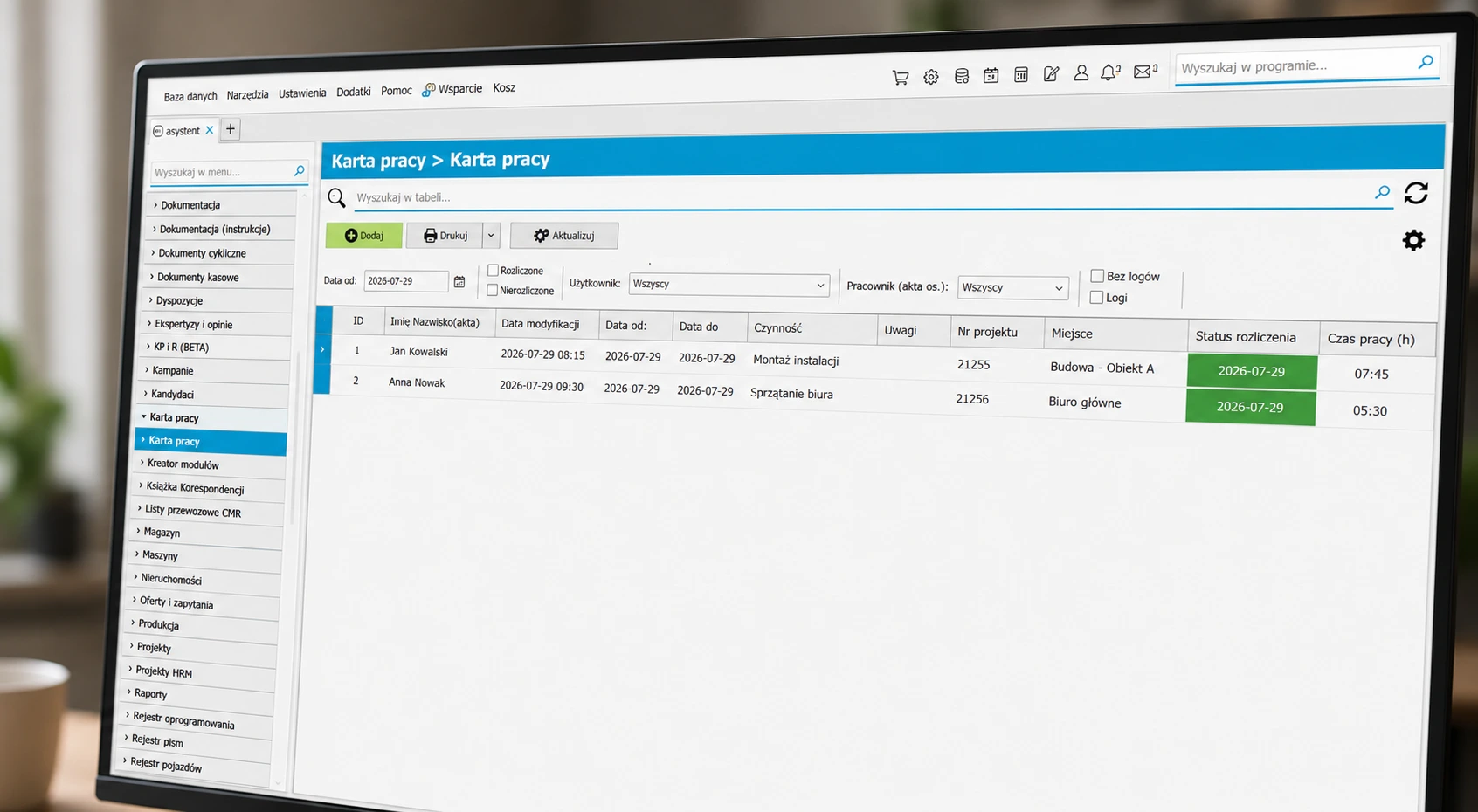
Task: Refresh the table with circular arrows icon
Action: (1416, 193)
